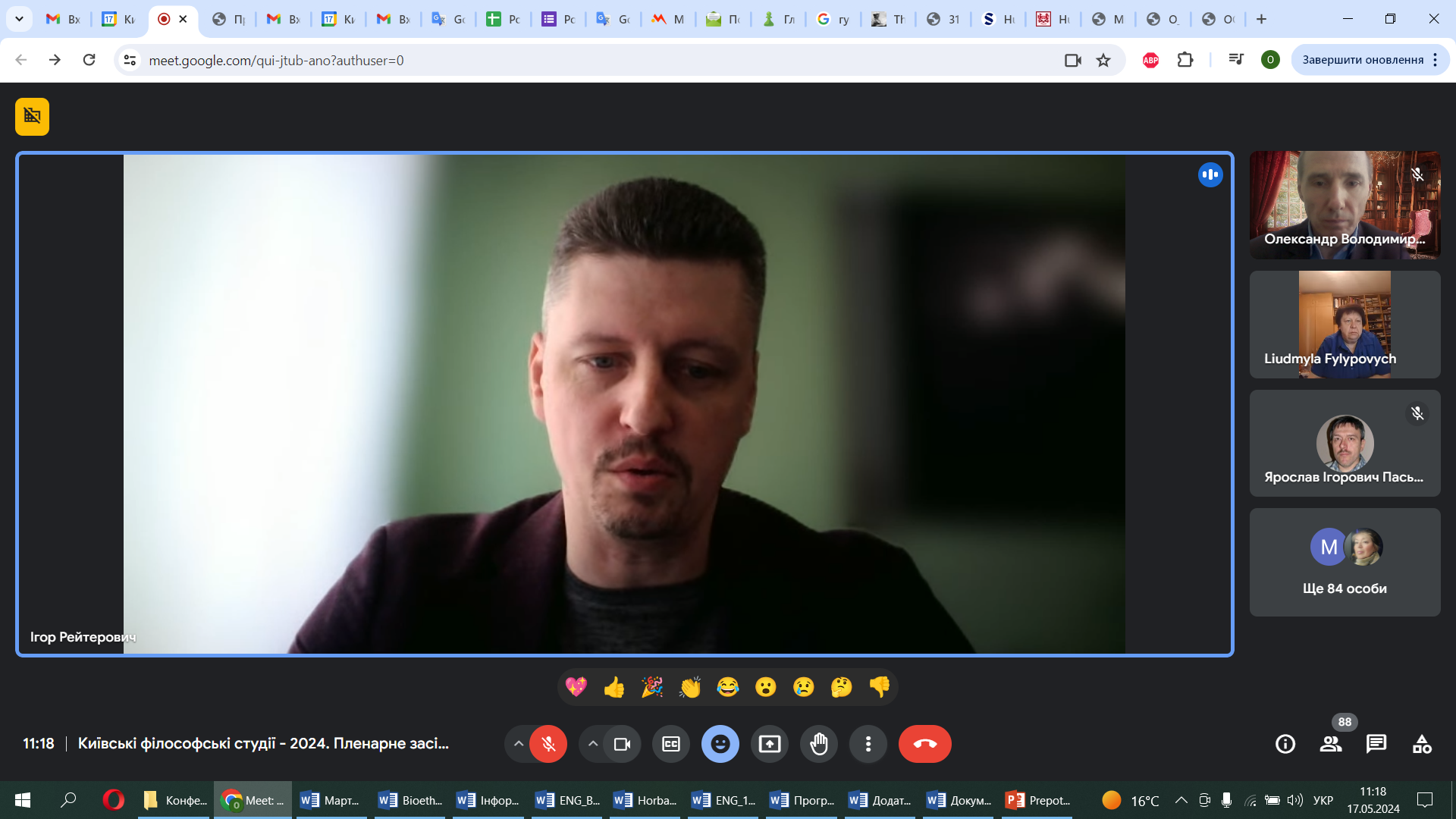Screen dimensions: 1456x819
Task: Open the three-dot more options menu
Action: point(868,744)
